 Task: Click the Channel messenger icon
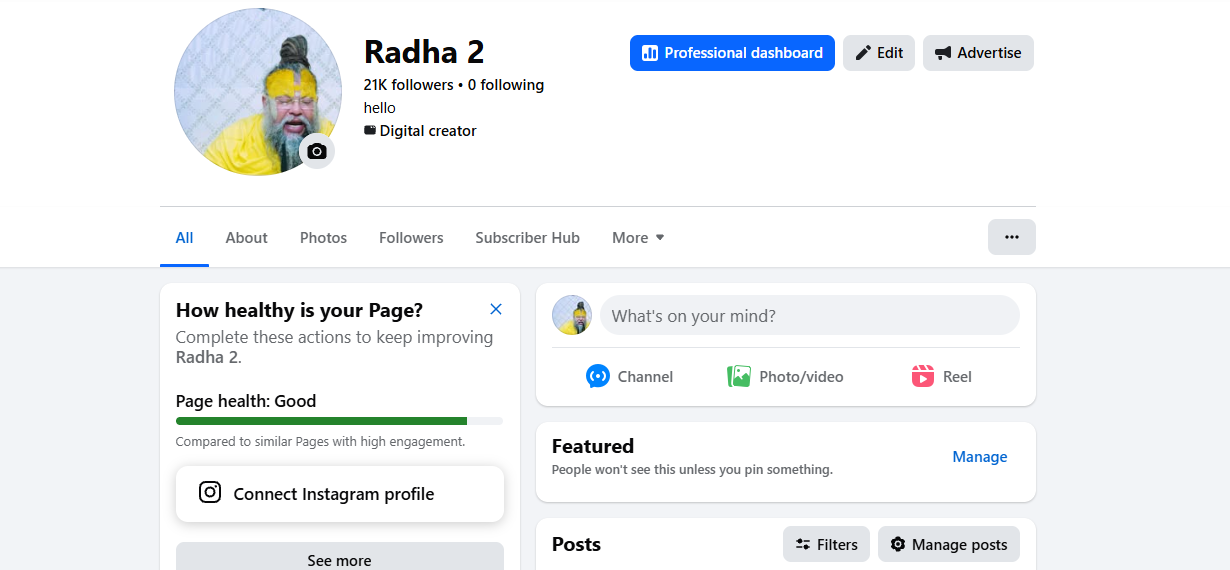click(598, 377)
